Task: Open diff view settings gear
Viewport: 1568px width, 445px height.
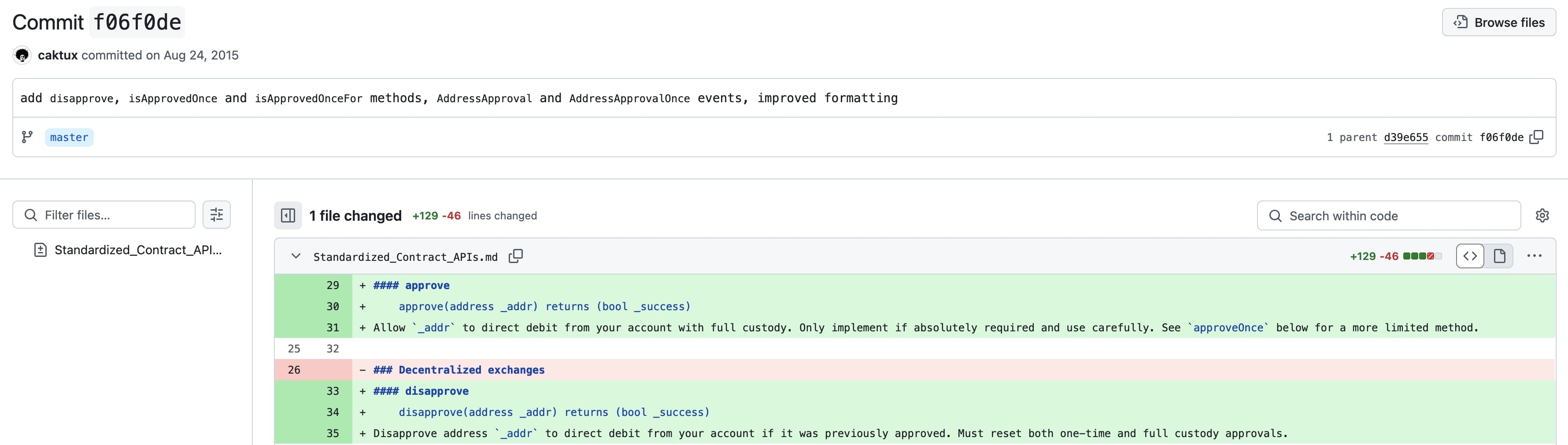Action: tap(1542, 215)
